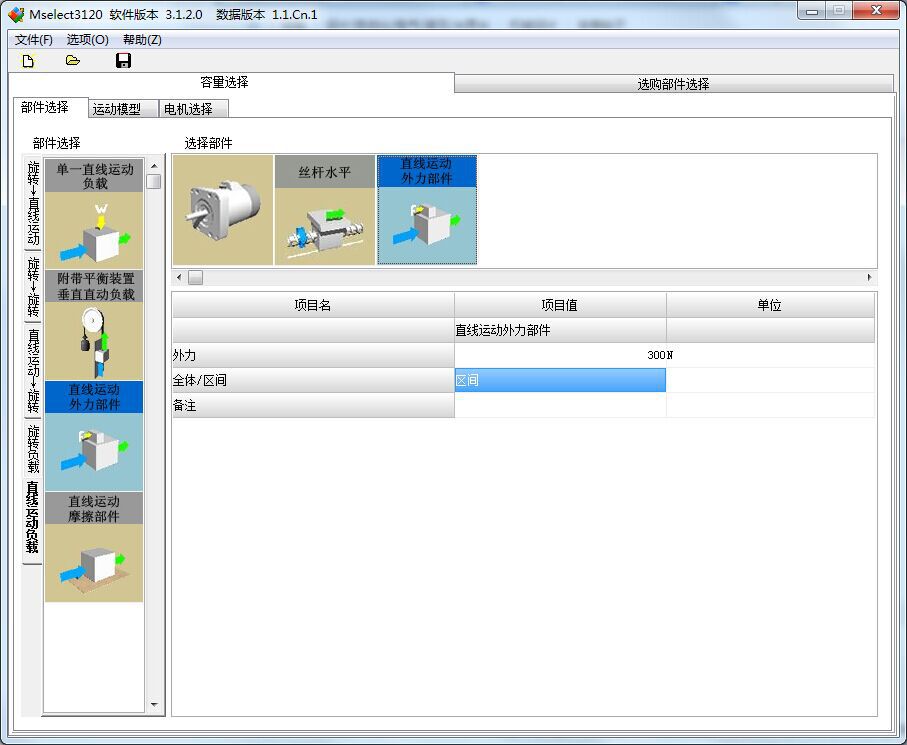Click the 外力 value field showing 300

tap(560, 355)
